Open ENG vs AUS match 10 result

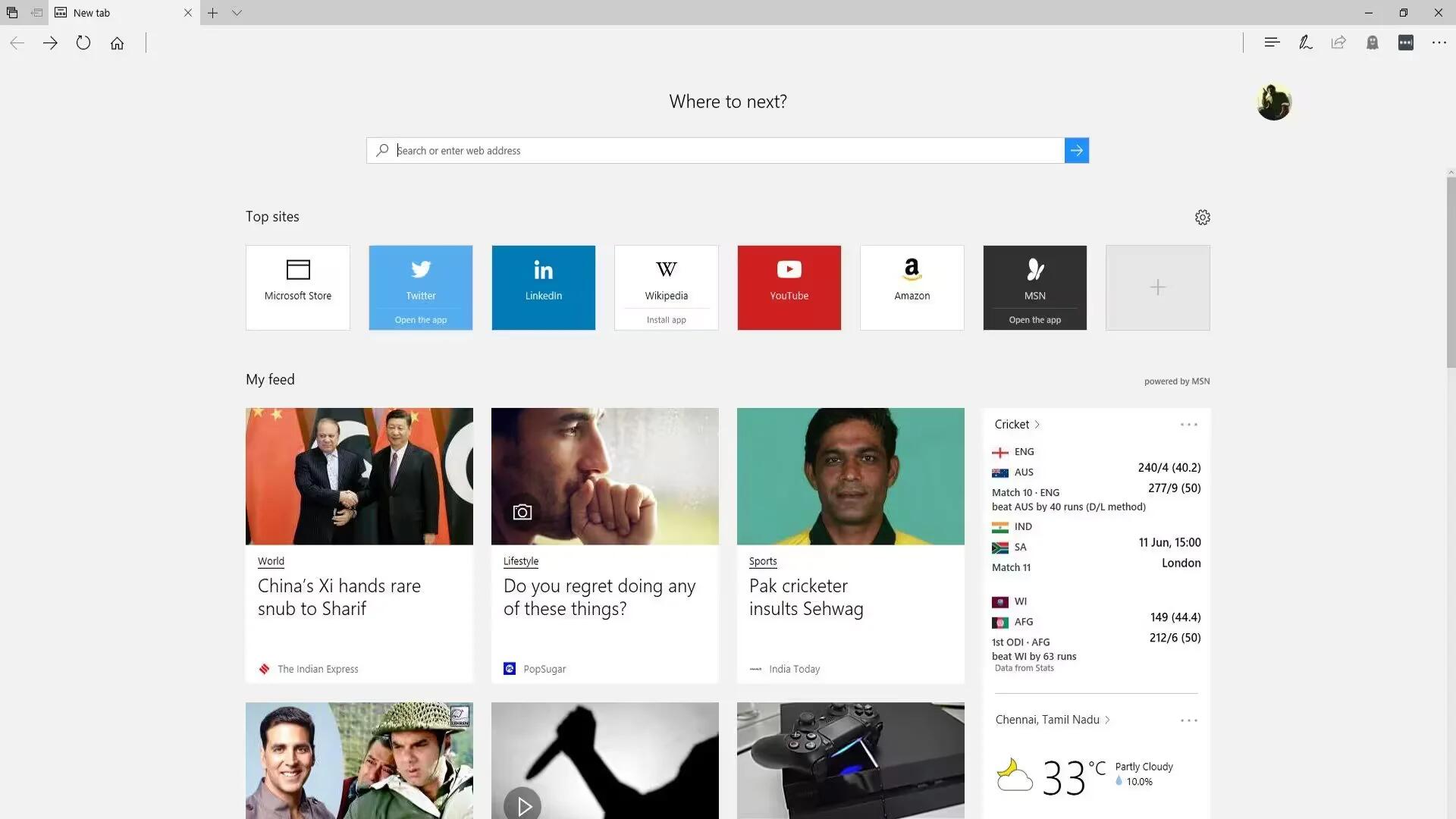[x=1096, y=479]
